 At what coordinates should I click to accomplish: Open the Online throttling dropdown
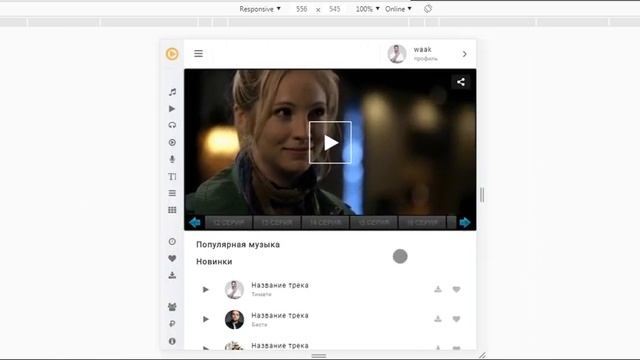coord(398,9)
